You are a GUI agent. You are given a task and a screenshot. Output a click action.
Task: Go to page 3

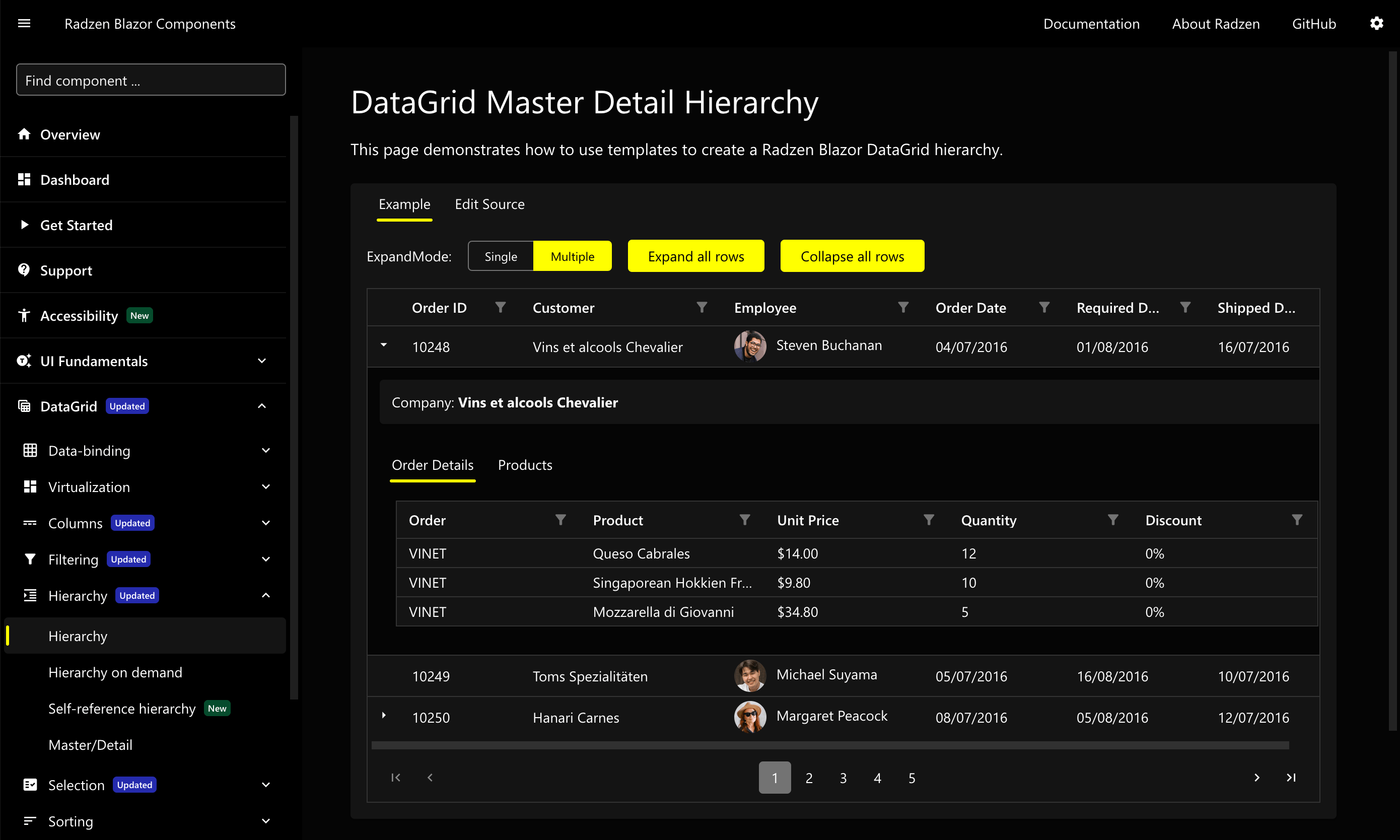click(843, 778)
